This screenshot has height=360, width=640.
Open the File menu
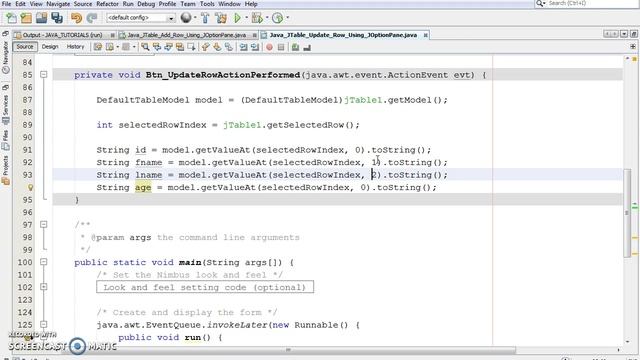click(6, 4)
